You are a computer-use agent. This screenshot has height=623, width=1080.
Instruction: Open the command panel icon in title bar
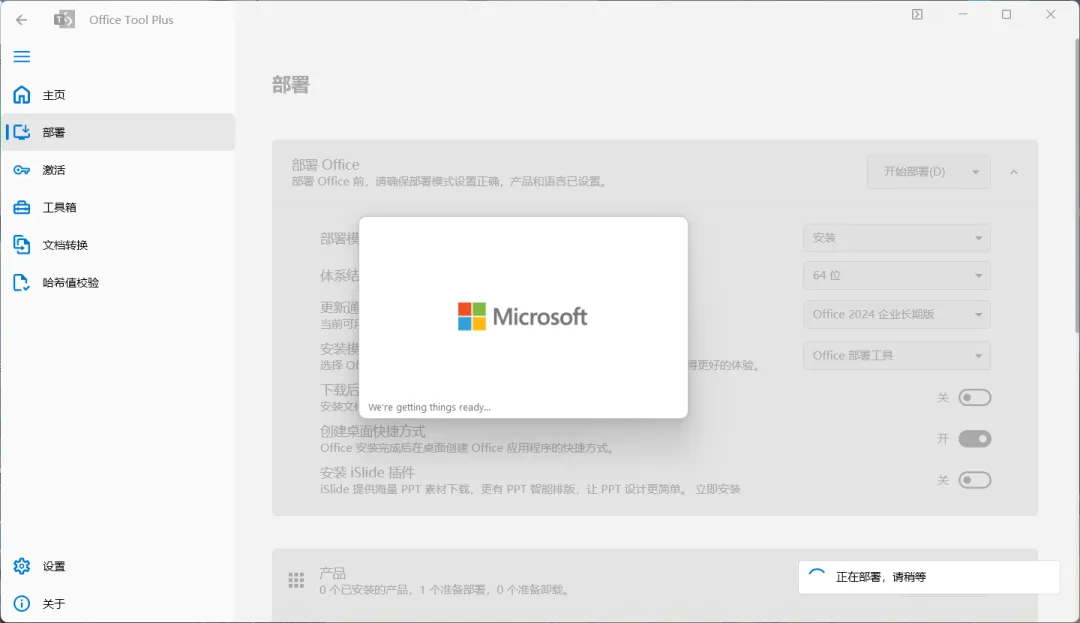click(917, 14)
